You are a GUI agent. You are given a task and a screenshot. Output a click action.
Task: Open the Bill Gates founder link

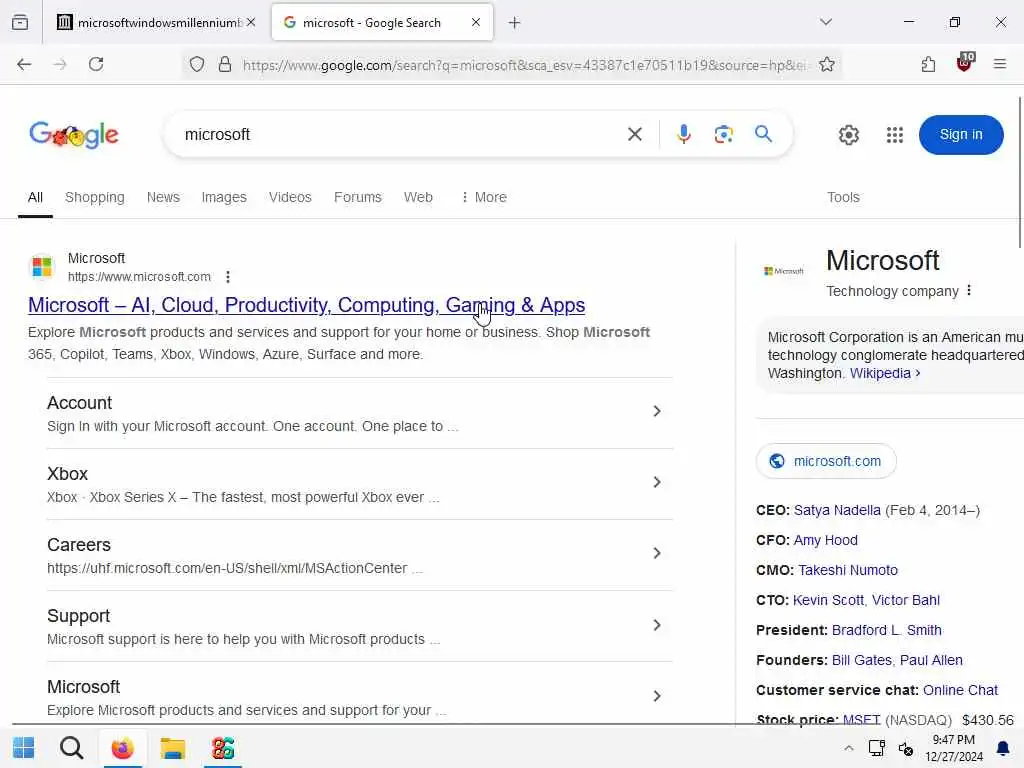(861, 660)
